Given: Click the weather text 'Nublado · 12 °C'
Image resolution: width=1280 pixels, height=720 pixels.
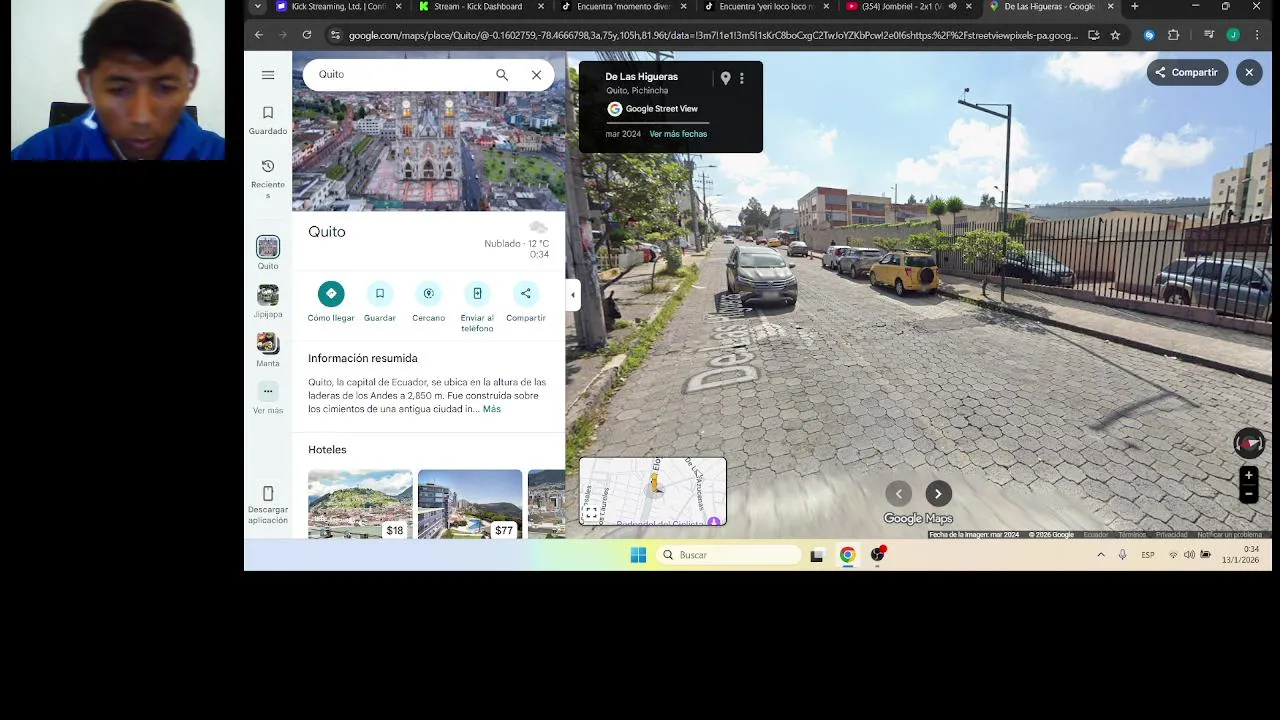Looking at the screenshot, I should click(x=516, y=244).
